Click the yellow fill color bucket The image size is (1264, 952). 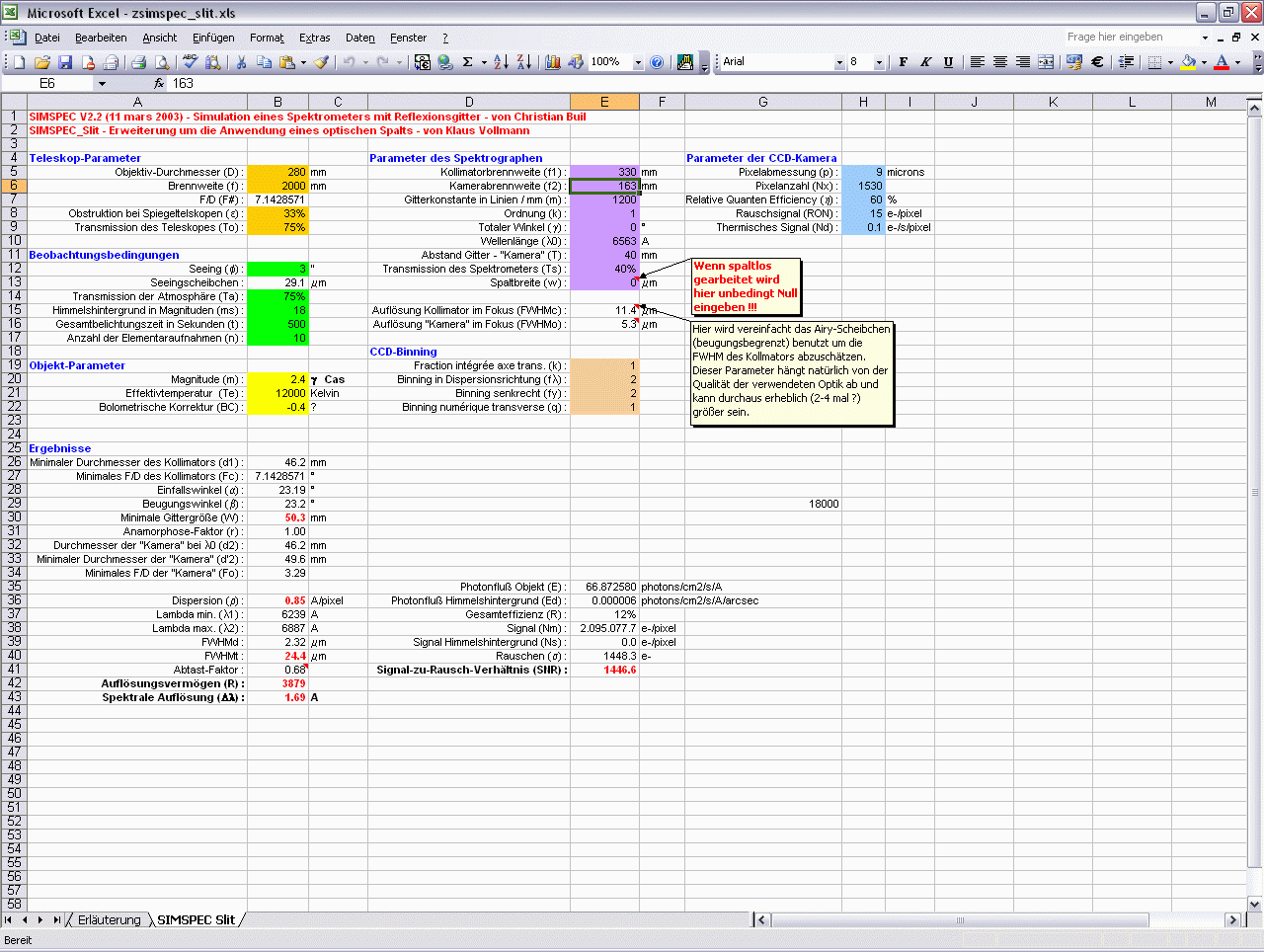1188,62
